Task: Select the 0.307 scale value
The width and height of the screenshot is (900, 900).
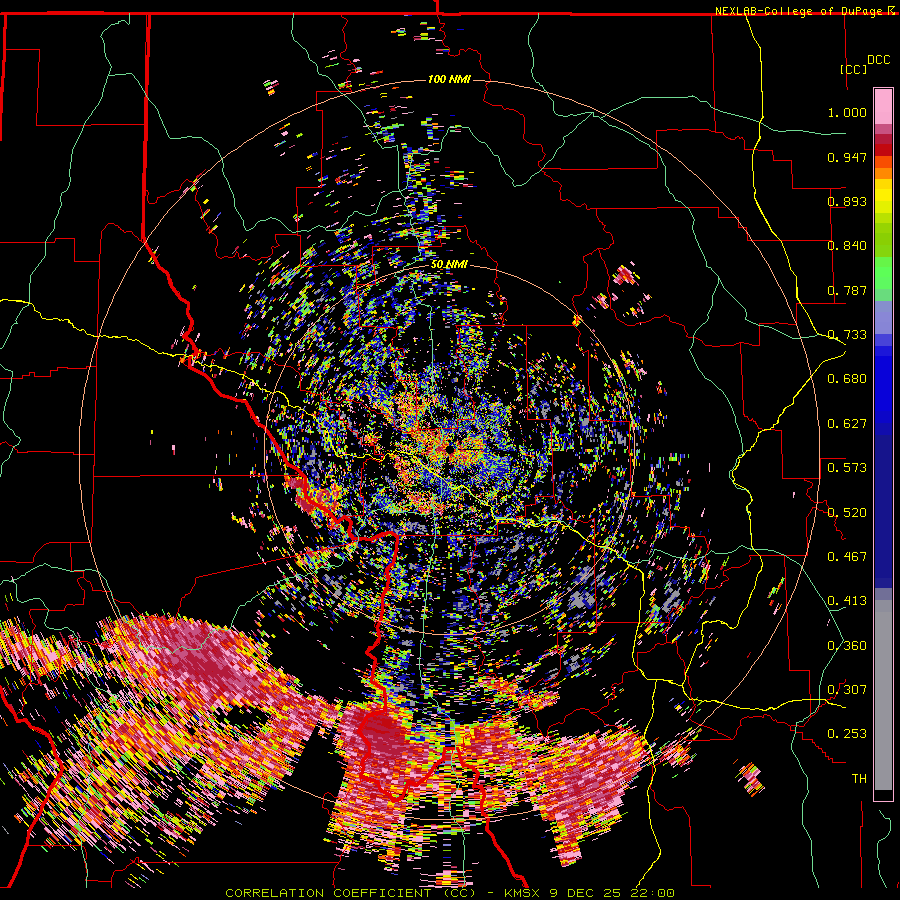Action: coord(847,690)
